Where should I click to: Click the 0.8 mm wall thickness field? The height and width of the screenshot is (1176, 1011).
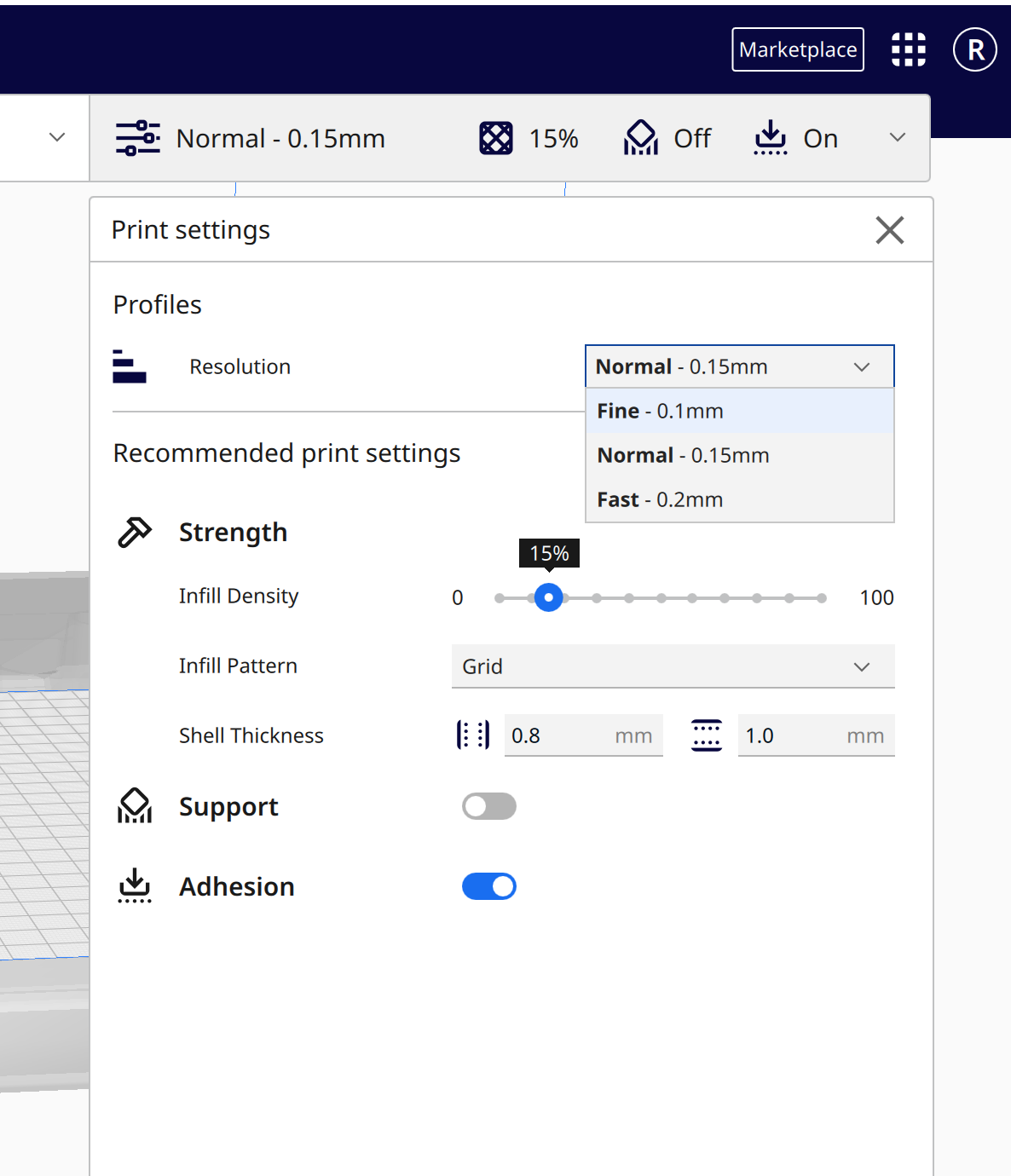pyautogui.click(x=563, y=735)
